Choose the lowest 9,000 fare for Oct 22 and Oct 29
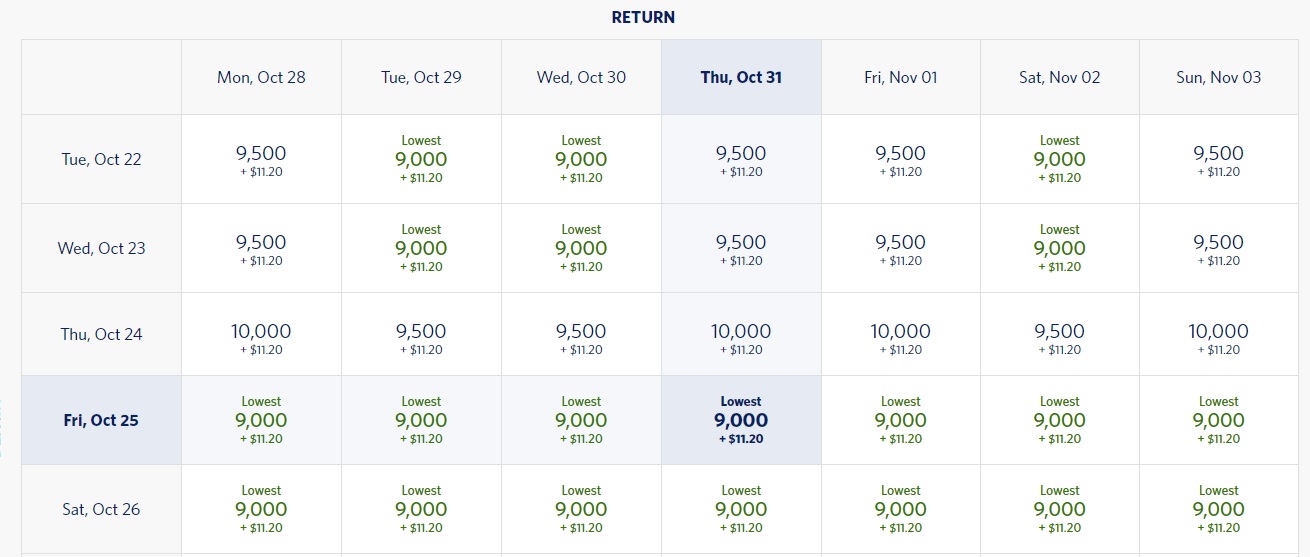This screenshot has width=1310, height=557. (x=421, y=159)
